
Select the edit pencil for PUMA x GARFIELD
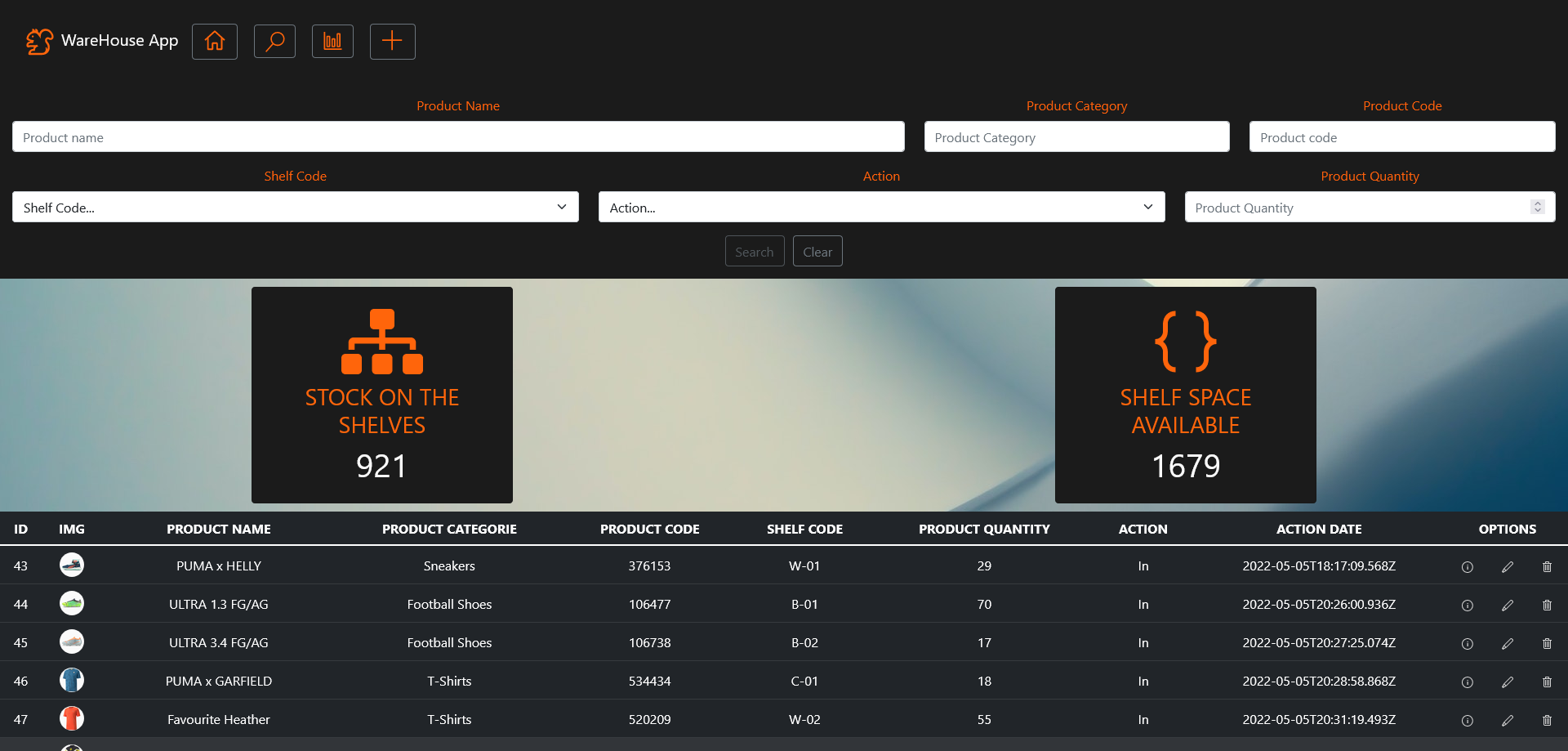(1508, 682)
